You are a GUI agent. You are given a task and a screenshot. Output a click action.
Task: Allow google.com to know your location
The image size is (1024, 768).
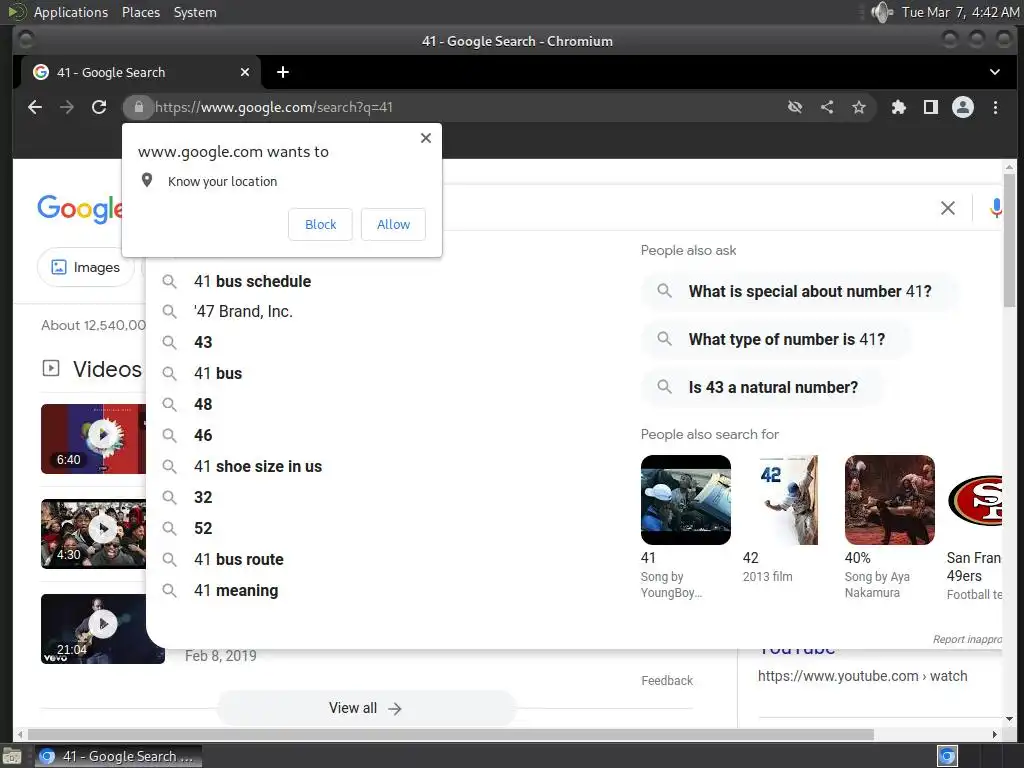click(393, 224)
